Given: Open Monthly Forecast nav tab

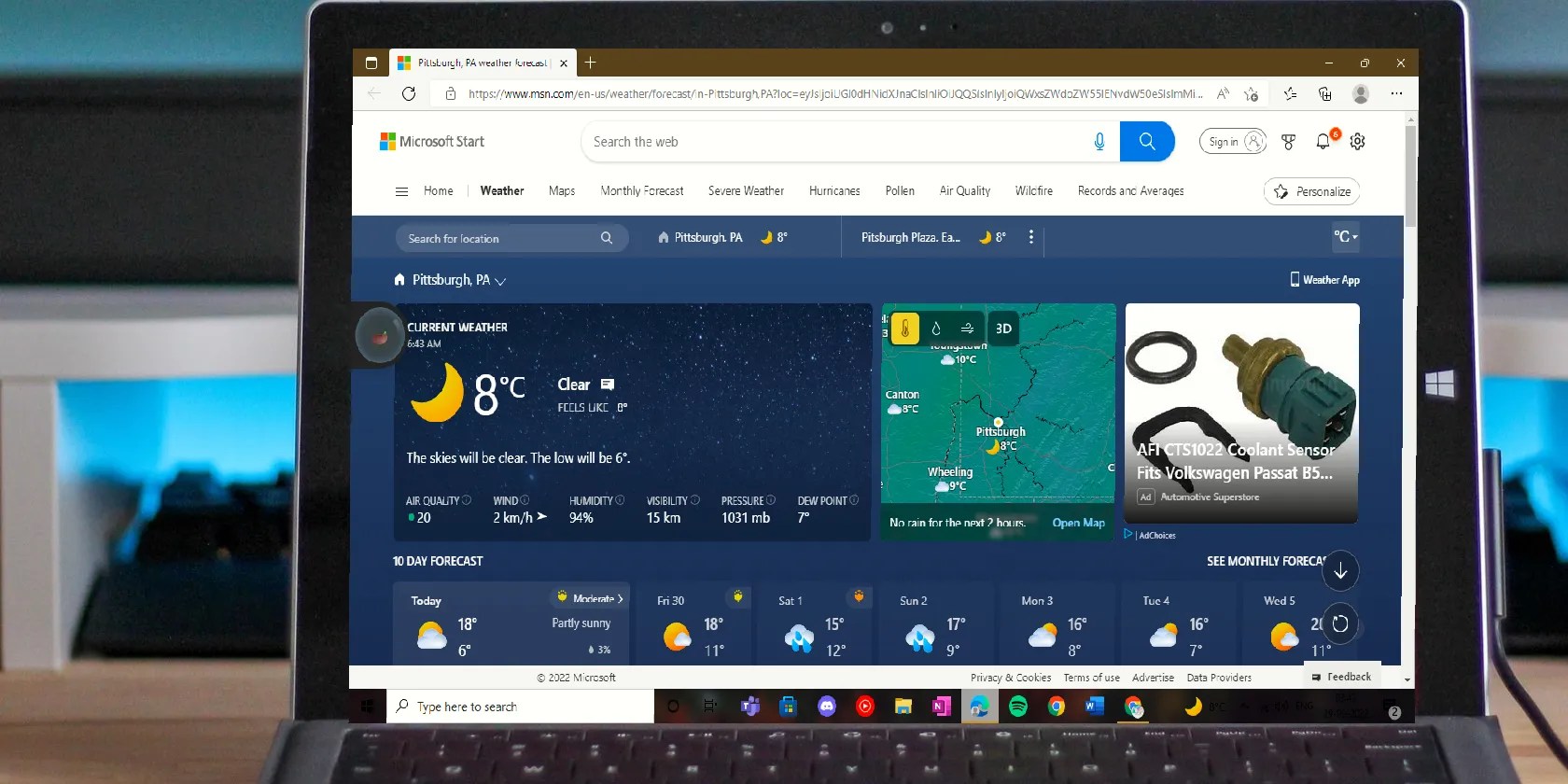Looking at the screenshot, I should [642, 191].
